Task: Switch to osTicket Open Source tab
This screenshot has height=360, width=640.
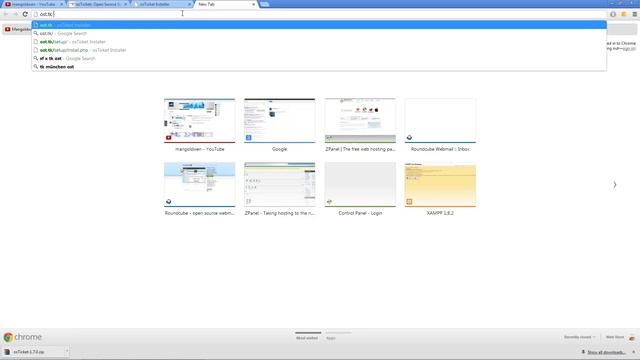Action: pos(97,4)
